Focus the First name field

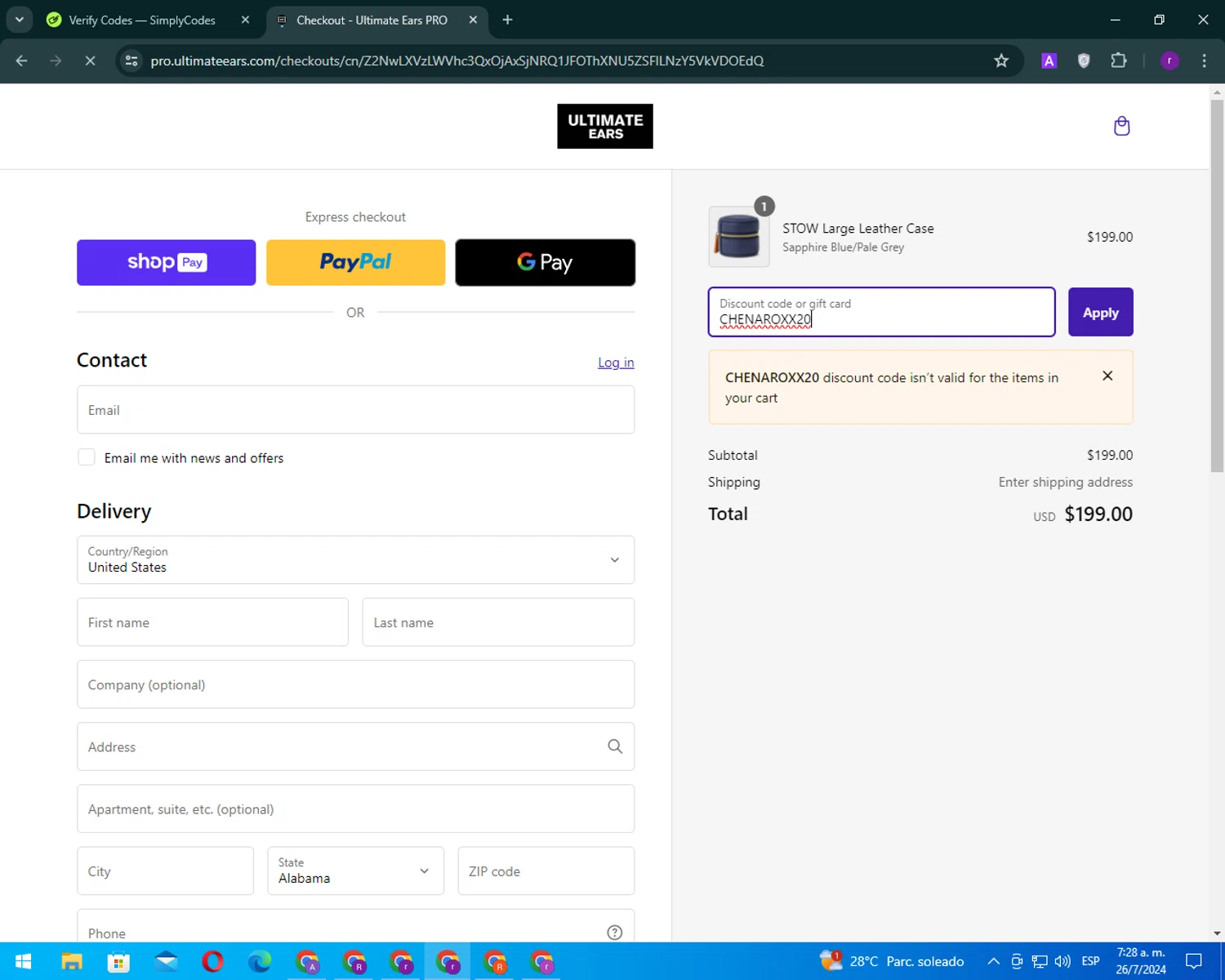[212, 622]
